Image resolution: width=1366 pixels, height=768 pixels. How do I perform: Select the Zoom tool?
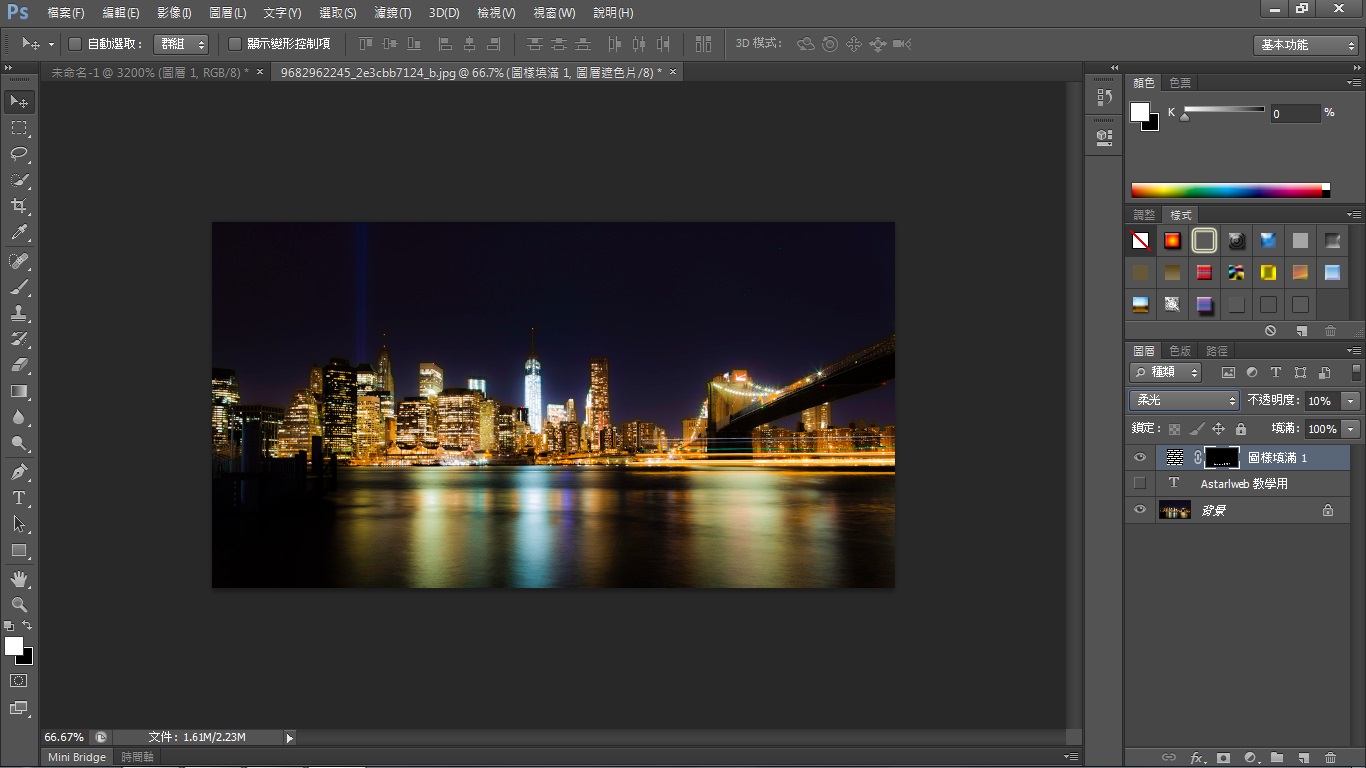click(19, 605)
